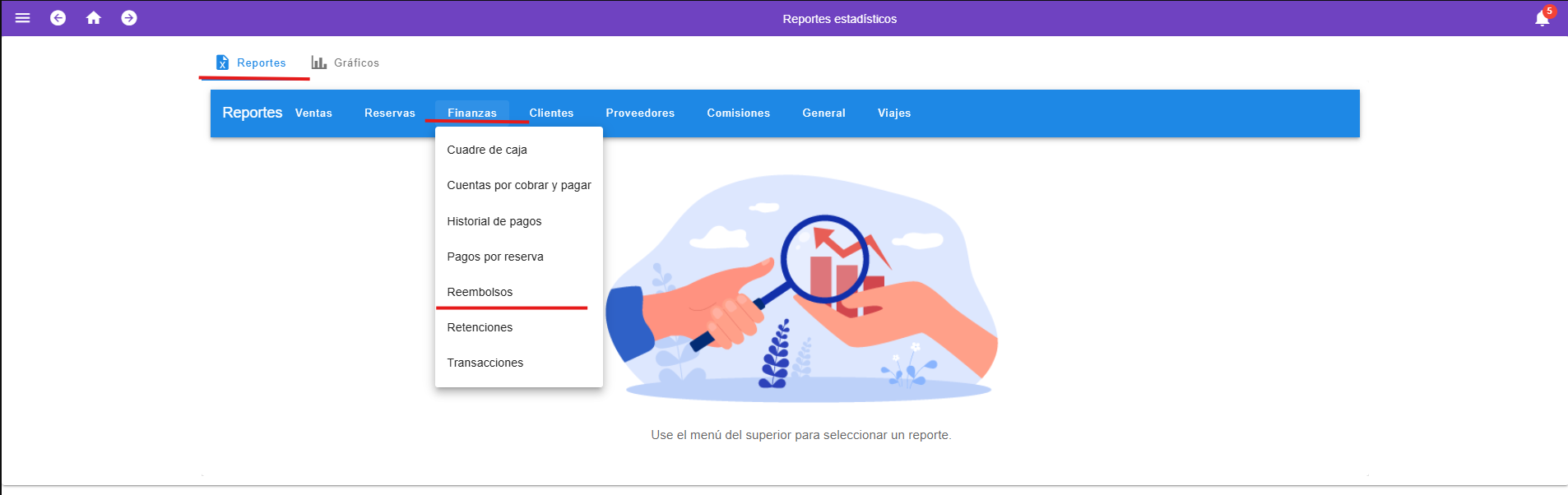Expand the Reservas reports dropdown
Viewport: 1568px width, 495px height.
pos(389,113)
